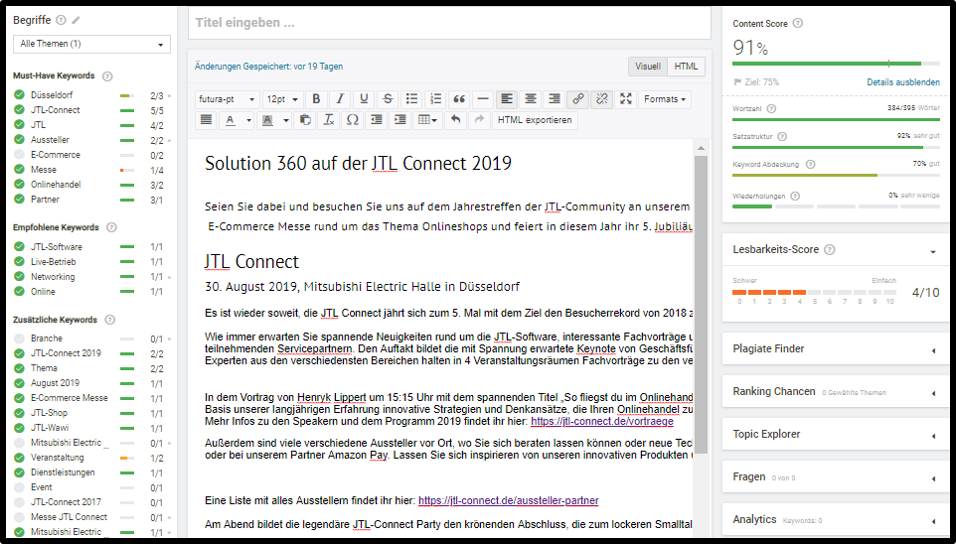Screen dimensions: 956x544
Task: Insert a special character (Omega)
Action: (x=352, y=120)
